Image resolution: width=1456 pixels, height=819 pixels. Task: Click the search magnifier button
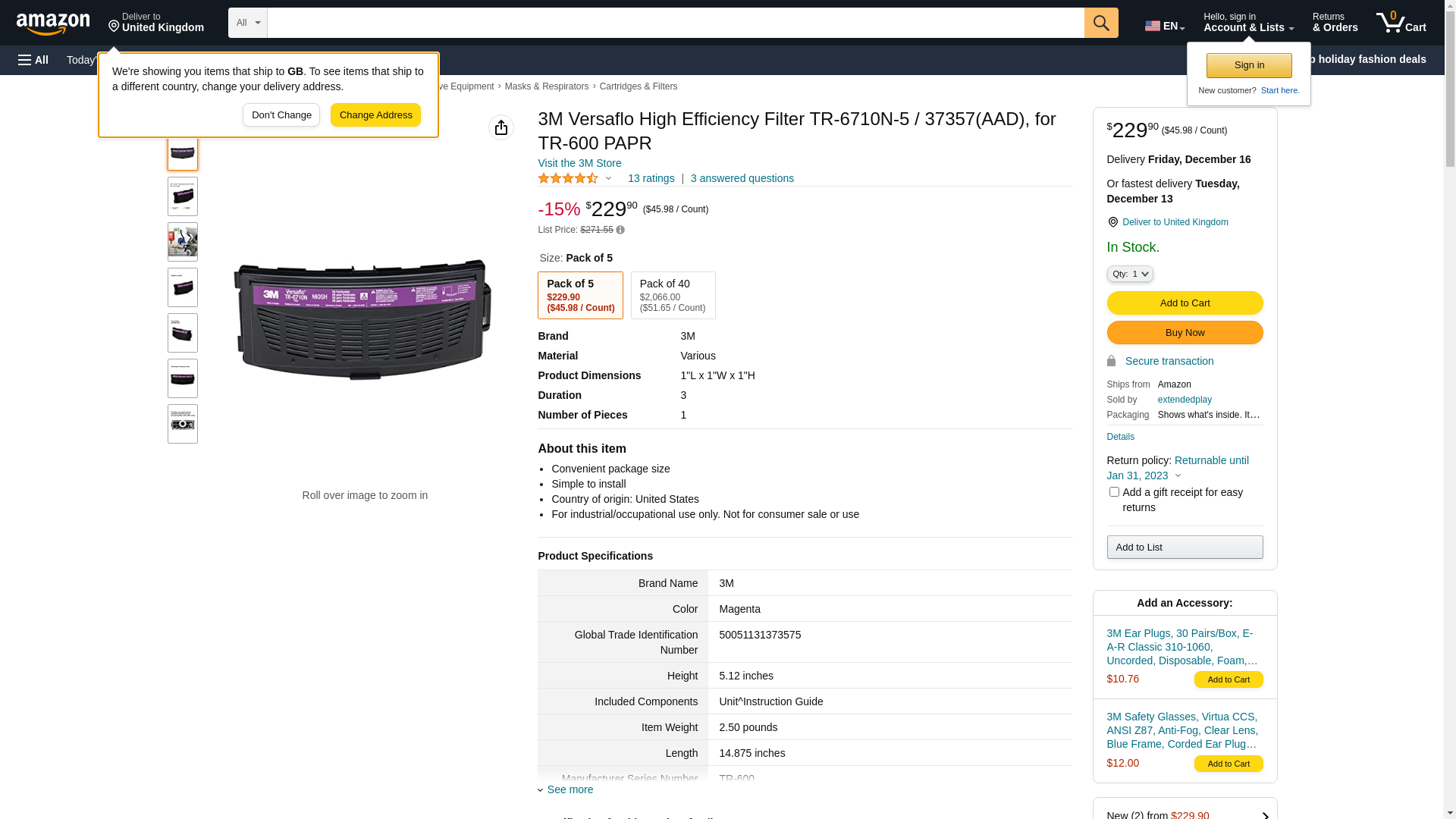coord(1101,23)
